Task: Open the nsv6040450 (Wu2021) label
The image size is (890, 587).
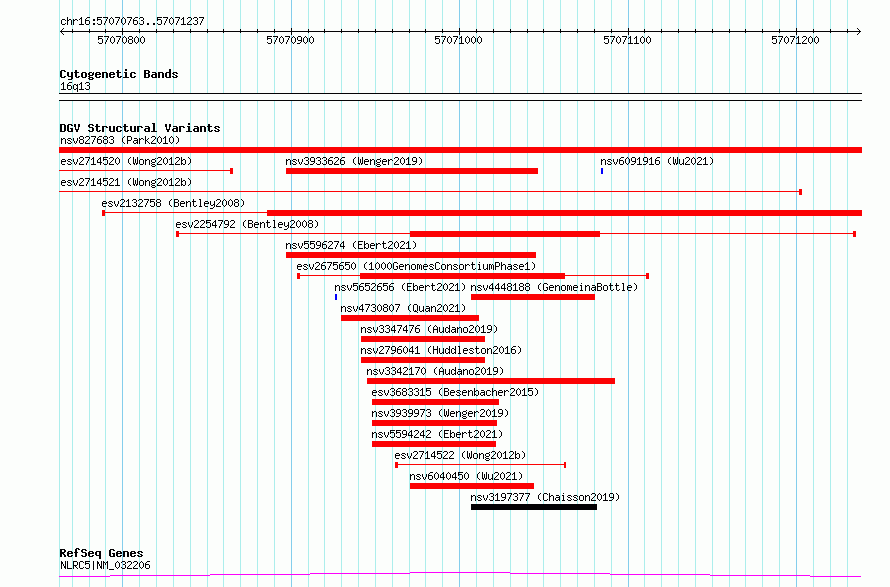Action: pyautogui.click(x=466, y=476)
